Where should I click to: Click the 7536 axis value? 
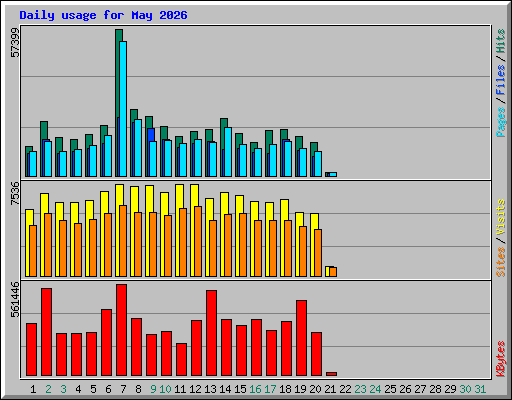point(15,194)
